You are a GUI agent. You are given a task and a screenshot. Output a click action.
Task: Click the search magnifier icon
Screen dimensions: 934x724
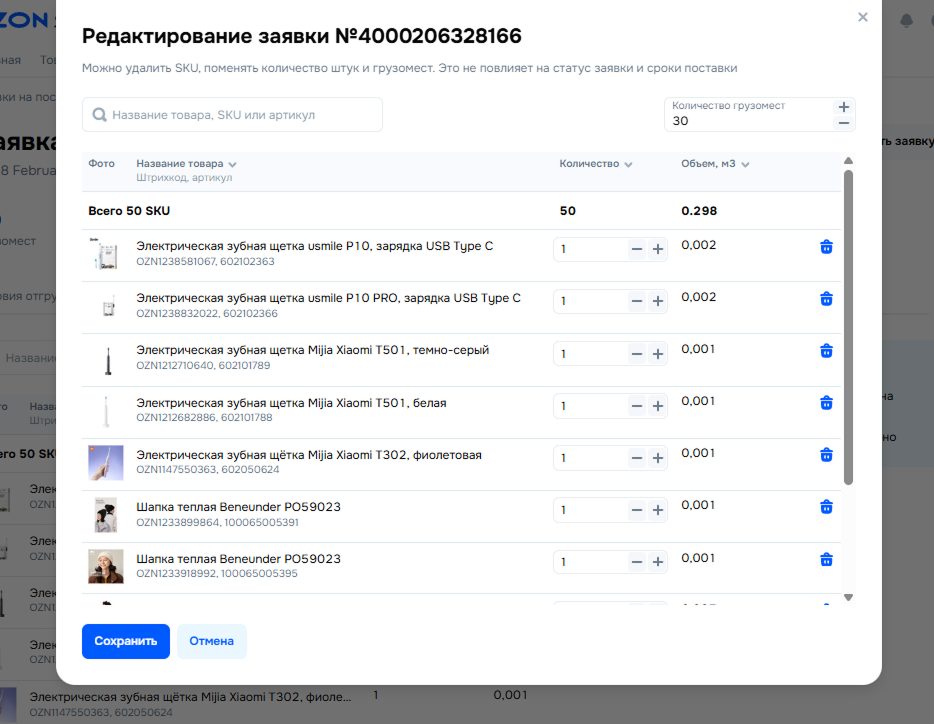point(100,115)
